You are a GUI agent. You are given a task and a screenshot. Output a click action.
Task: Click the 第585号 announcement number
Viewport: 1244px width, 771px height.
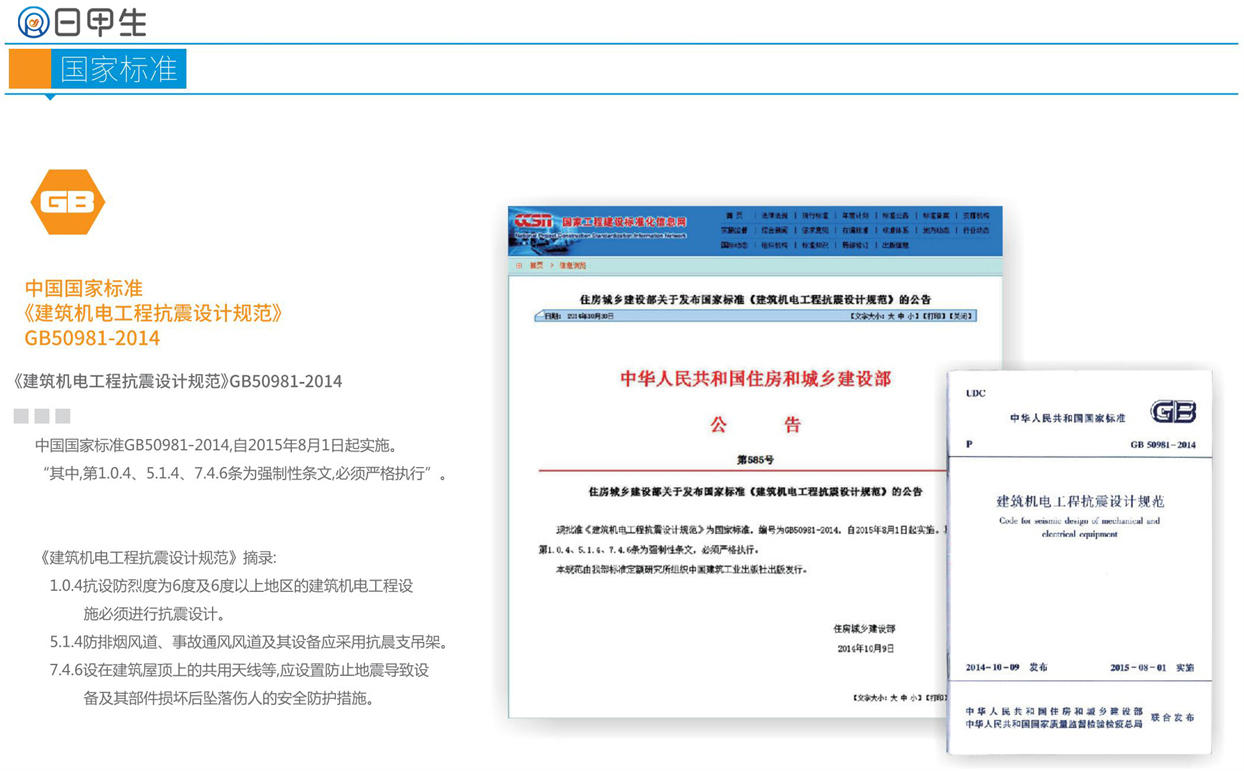[755, 460]
